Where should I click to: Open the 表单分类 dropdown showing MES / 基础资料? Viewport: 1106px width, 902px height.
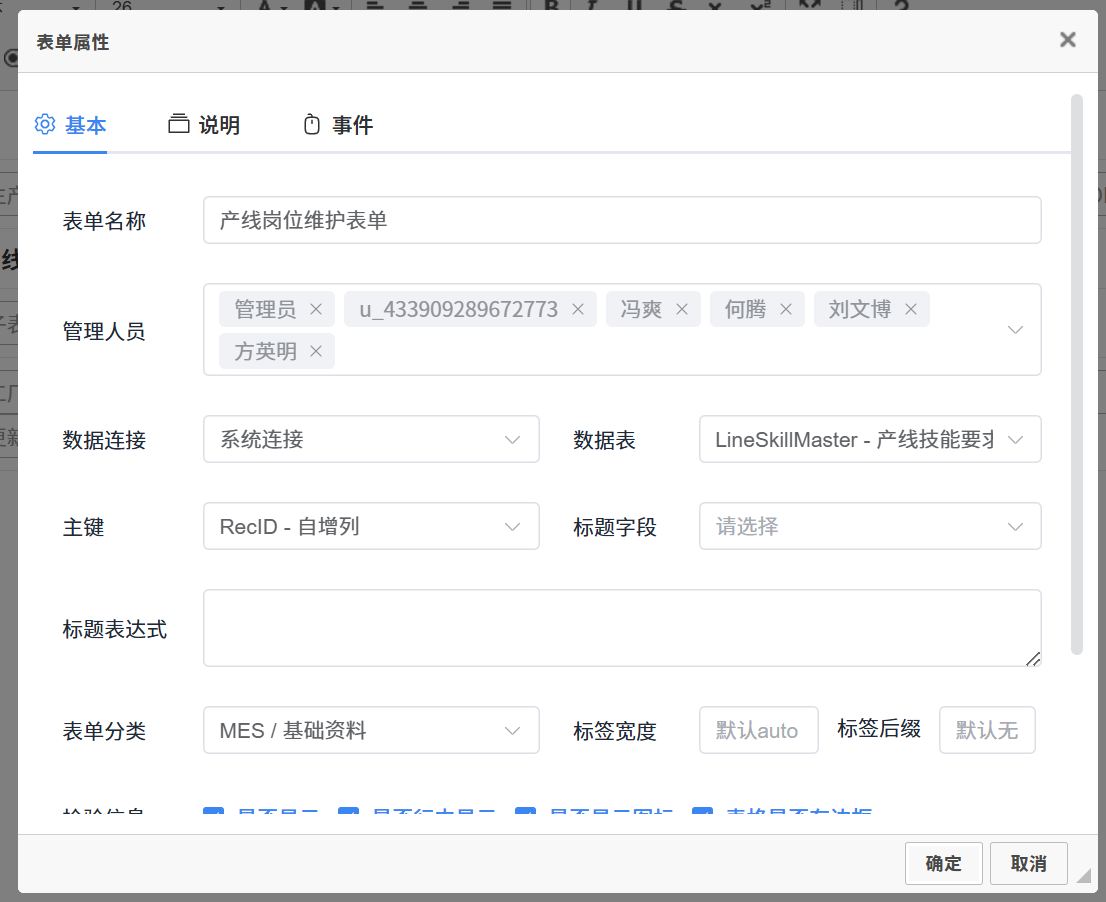pyautogui.click(x=371, y=731)
